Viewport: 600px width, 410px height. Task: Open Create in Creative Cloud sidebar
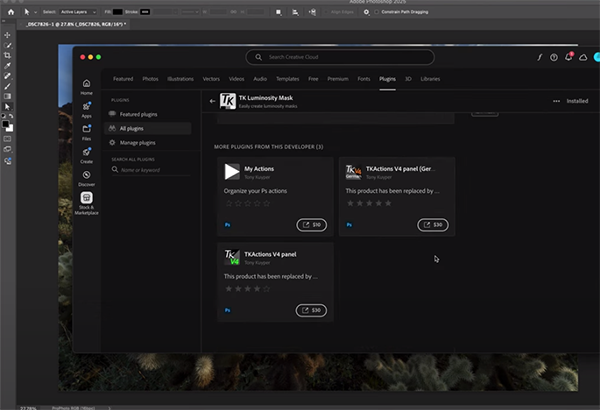point(86,155)
